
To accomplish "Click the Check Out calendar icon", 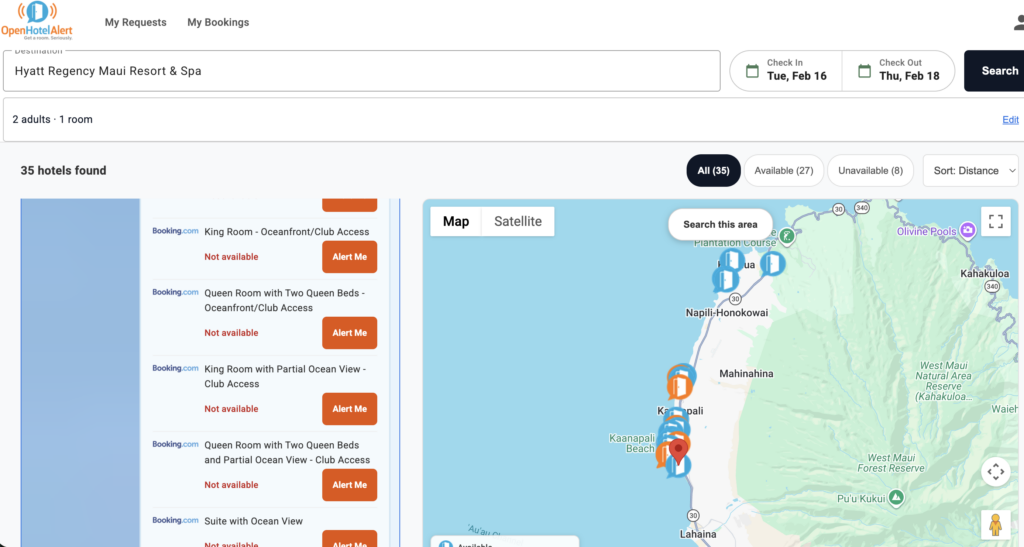I will (864, 70).
